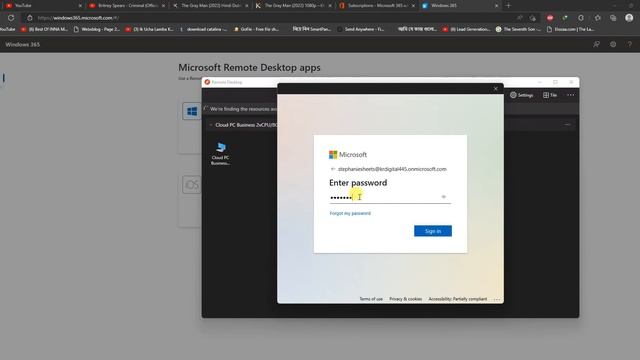Open the Lead Generation bookmark
The height and width of the screenshot is (360, 640).
tap(466, 29)
